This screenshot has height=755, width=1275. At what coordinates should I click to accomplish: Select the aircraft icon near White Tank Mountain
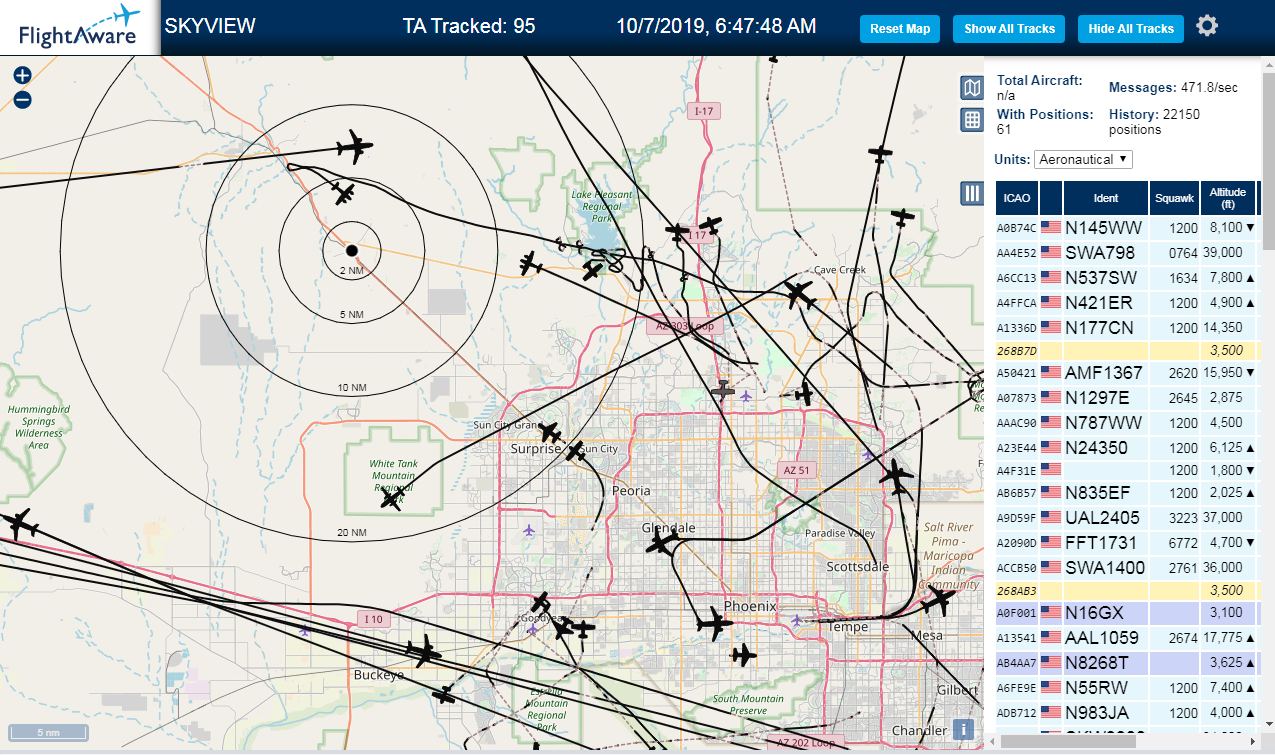pos(392,499)
